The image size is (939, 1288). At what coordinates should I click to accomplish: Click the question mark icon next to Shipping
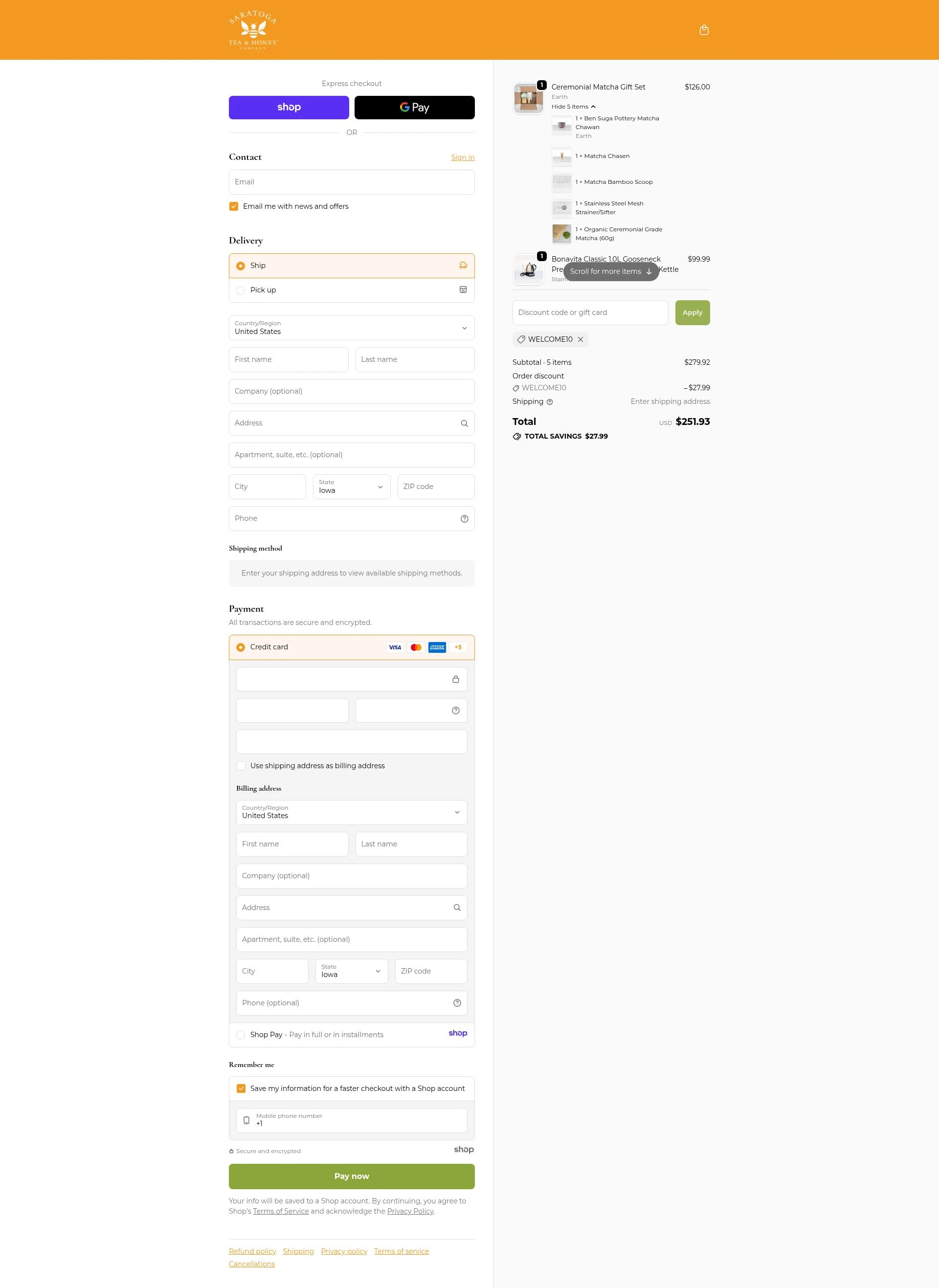pyautogui.click(x=550, y=401)
